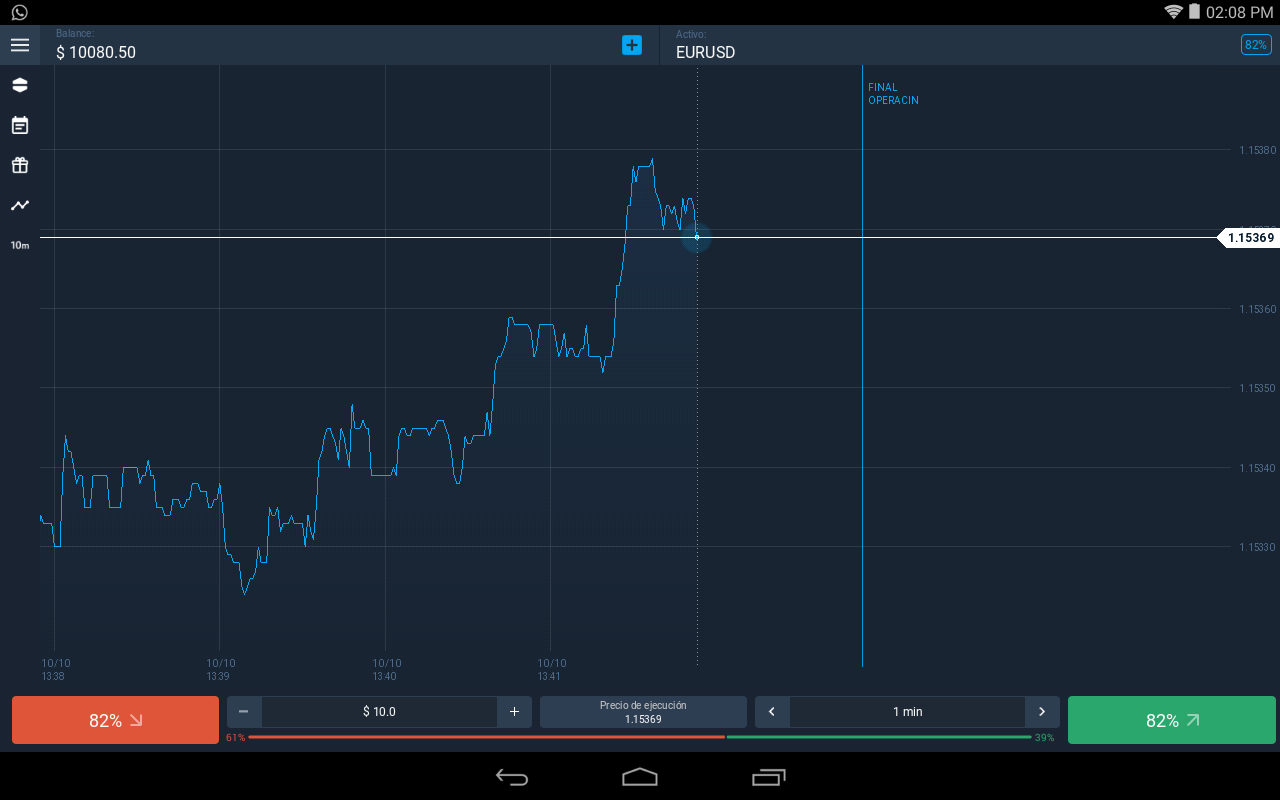Increase the investment amount with plus
The image size is (1280, 800).
(x=514, y=712)
